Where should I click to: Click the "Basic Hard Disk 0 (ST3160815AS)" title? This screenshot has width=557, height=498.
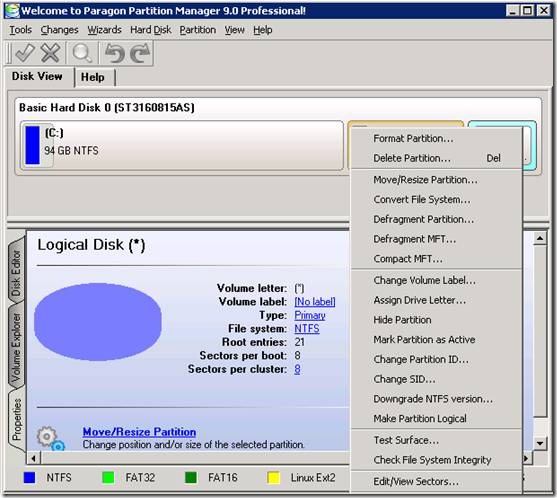(x=107, y=108)
